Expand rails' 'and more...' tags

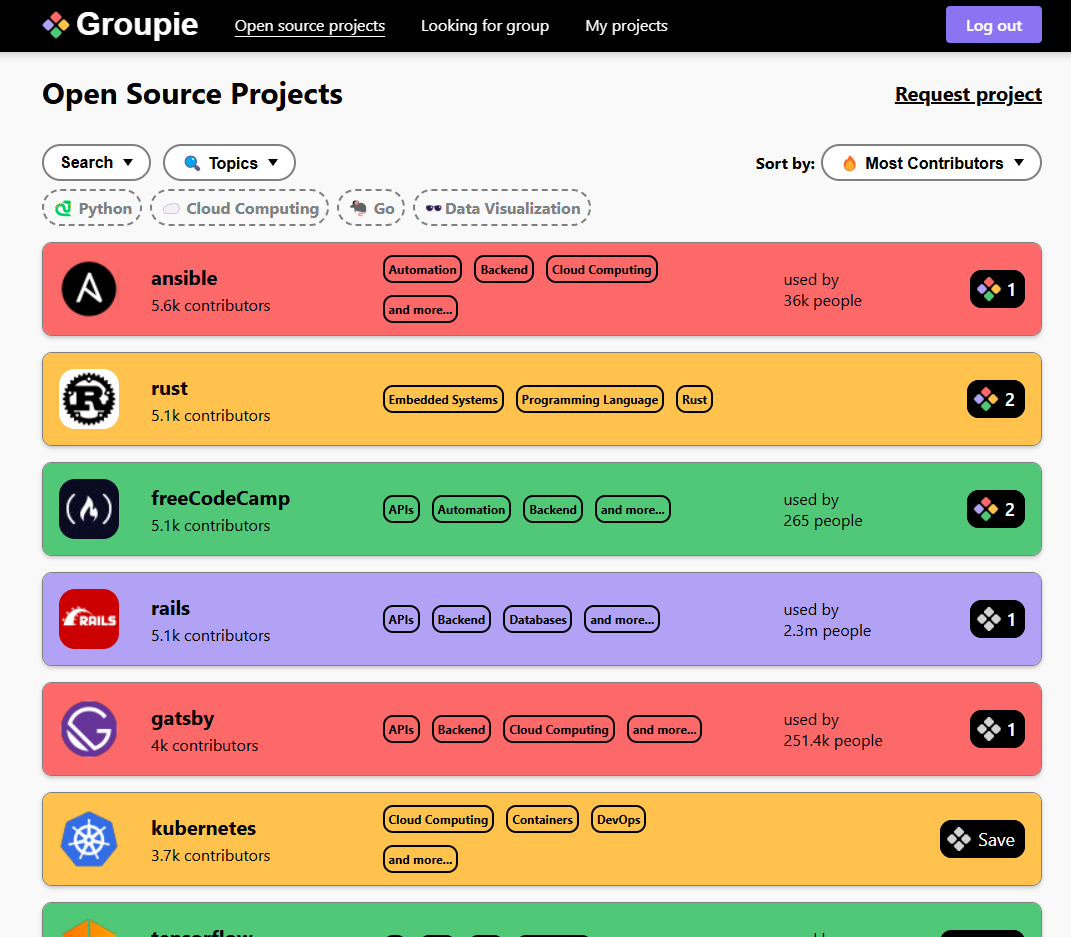point(622,619)
